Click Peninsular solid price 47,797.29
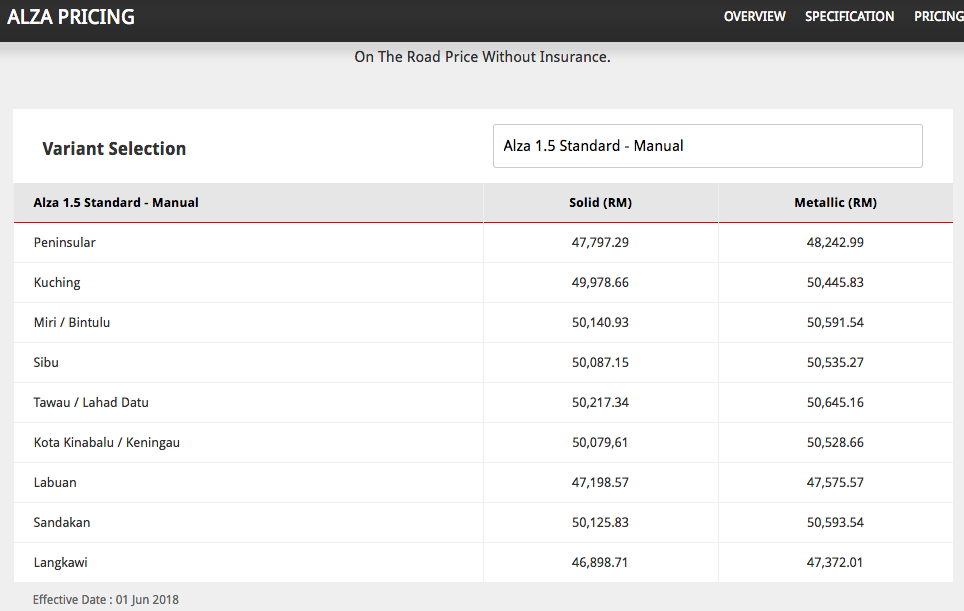 pyautogui.click(x=600, y=243)
